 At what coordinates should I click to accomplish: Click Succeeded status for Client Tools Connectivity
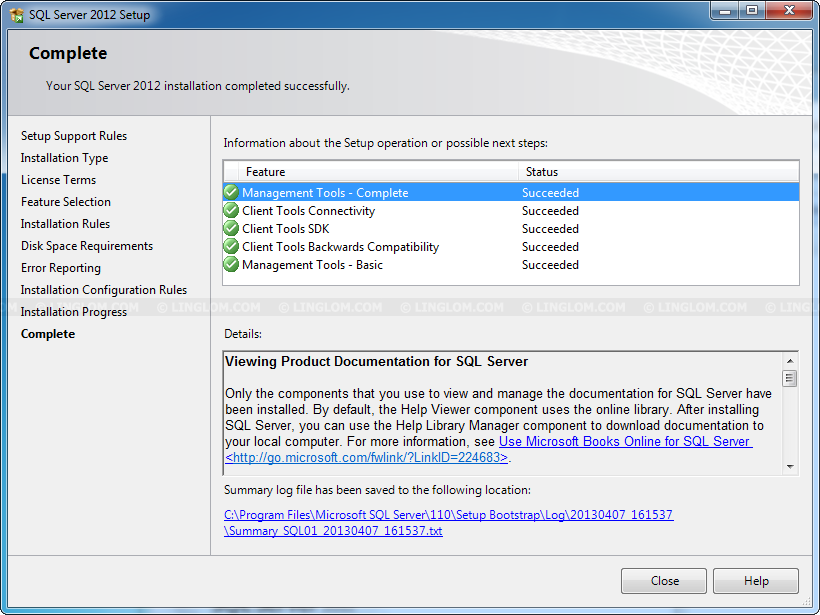click(550, 211)
